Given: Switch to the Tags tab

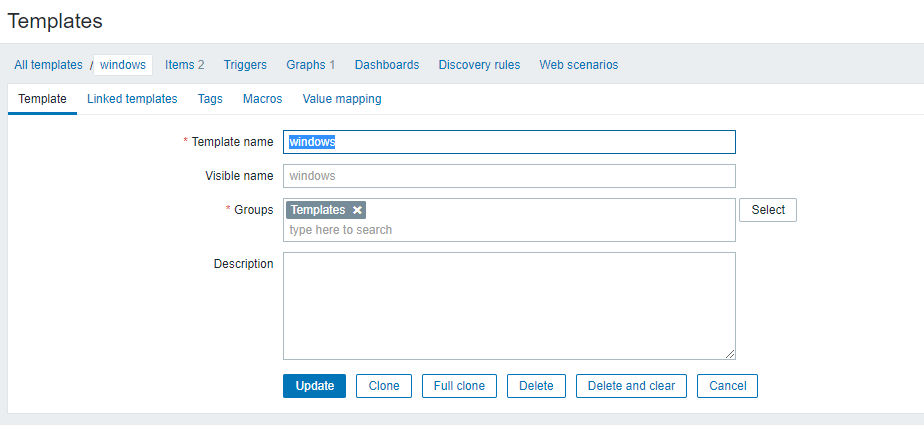Looking at the screenshot, I should (x=210, y=99).
